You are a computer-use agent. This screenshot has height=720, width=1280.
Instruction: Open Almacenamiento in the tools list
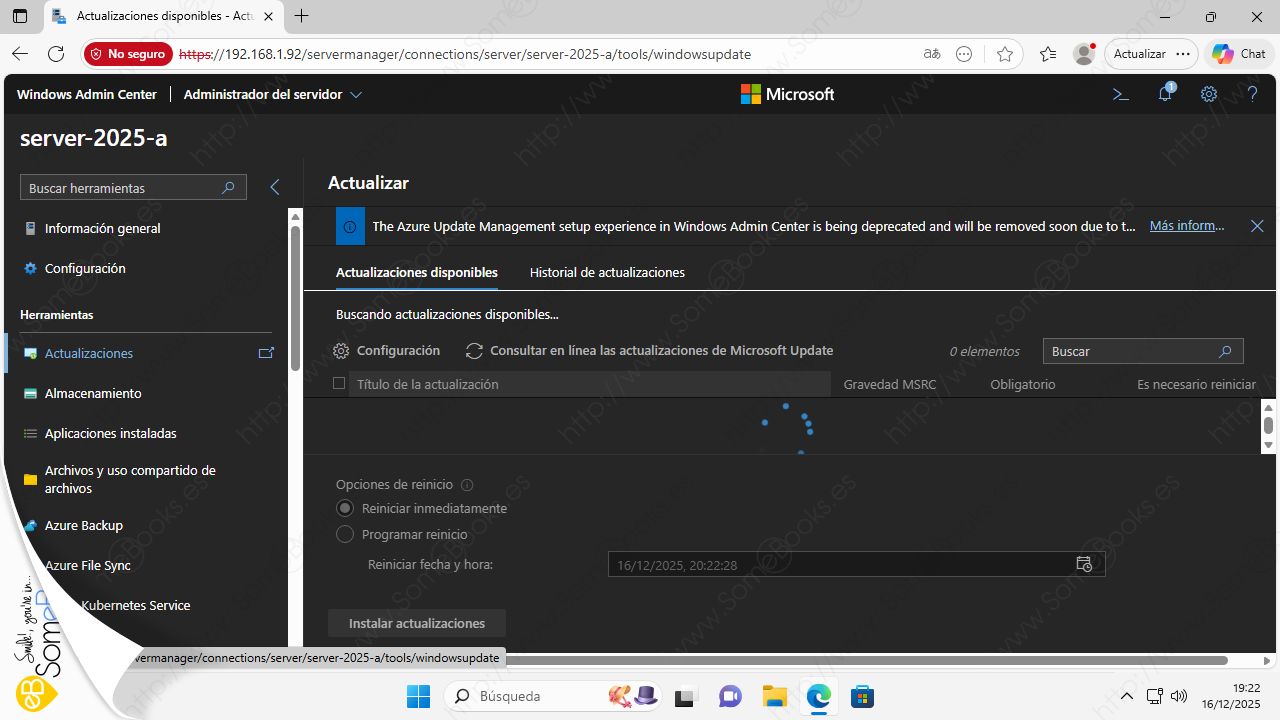[93, 393]
